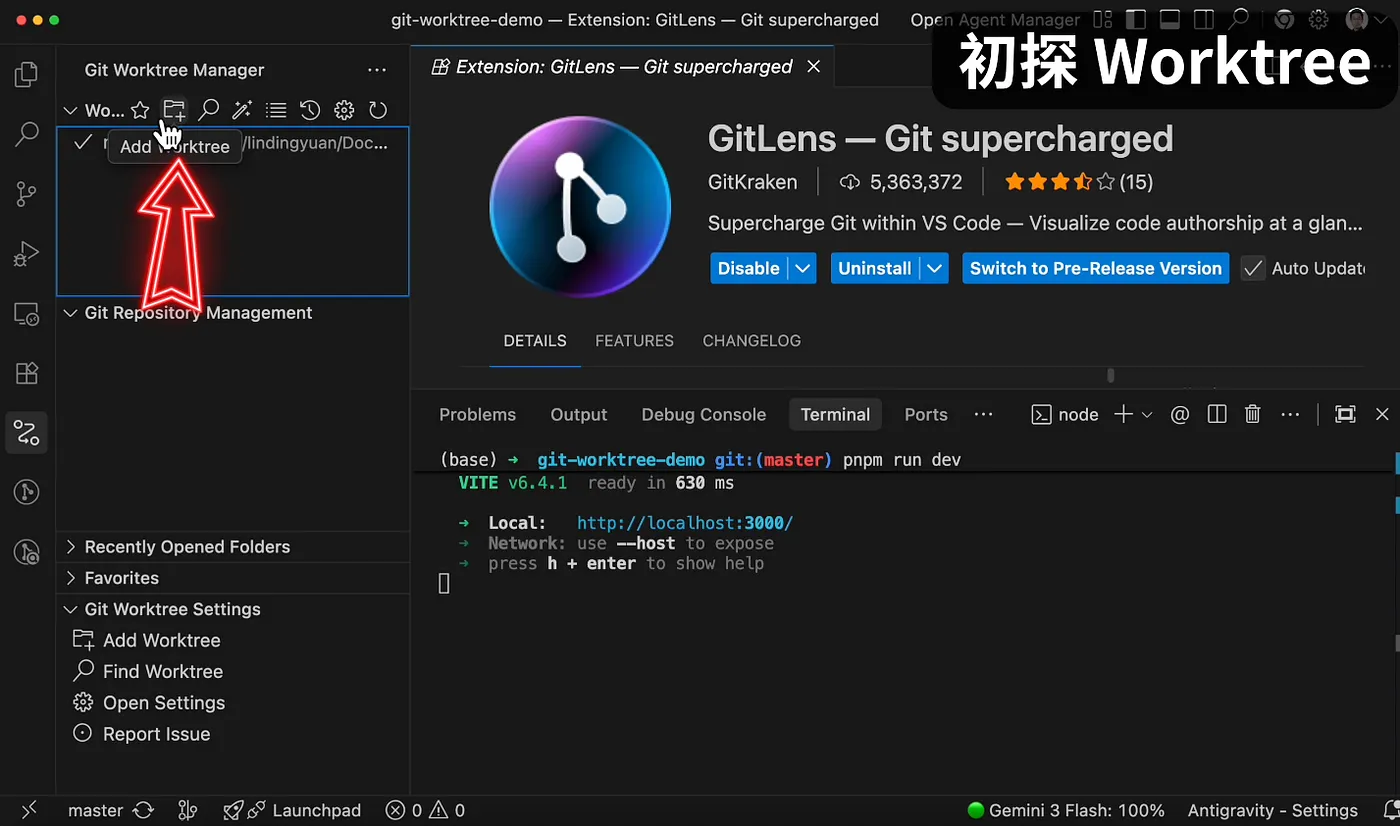Toggle the secondary sidebar layout button
1400x826 pixels.
1204,20
